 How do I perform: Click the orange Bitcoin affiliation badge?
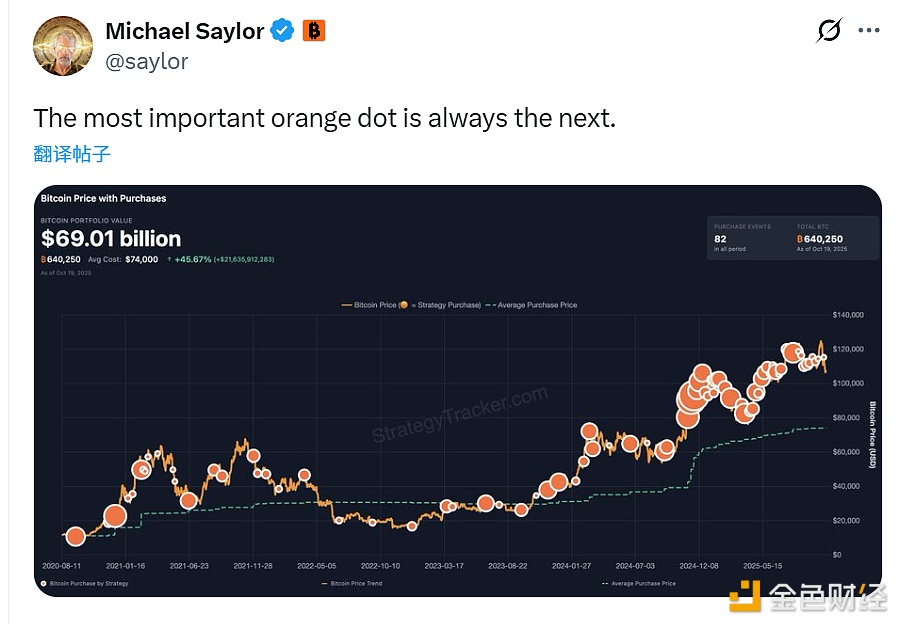314,31
